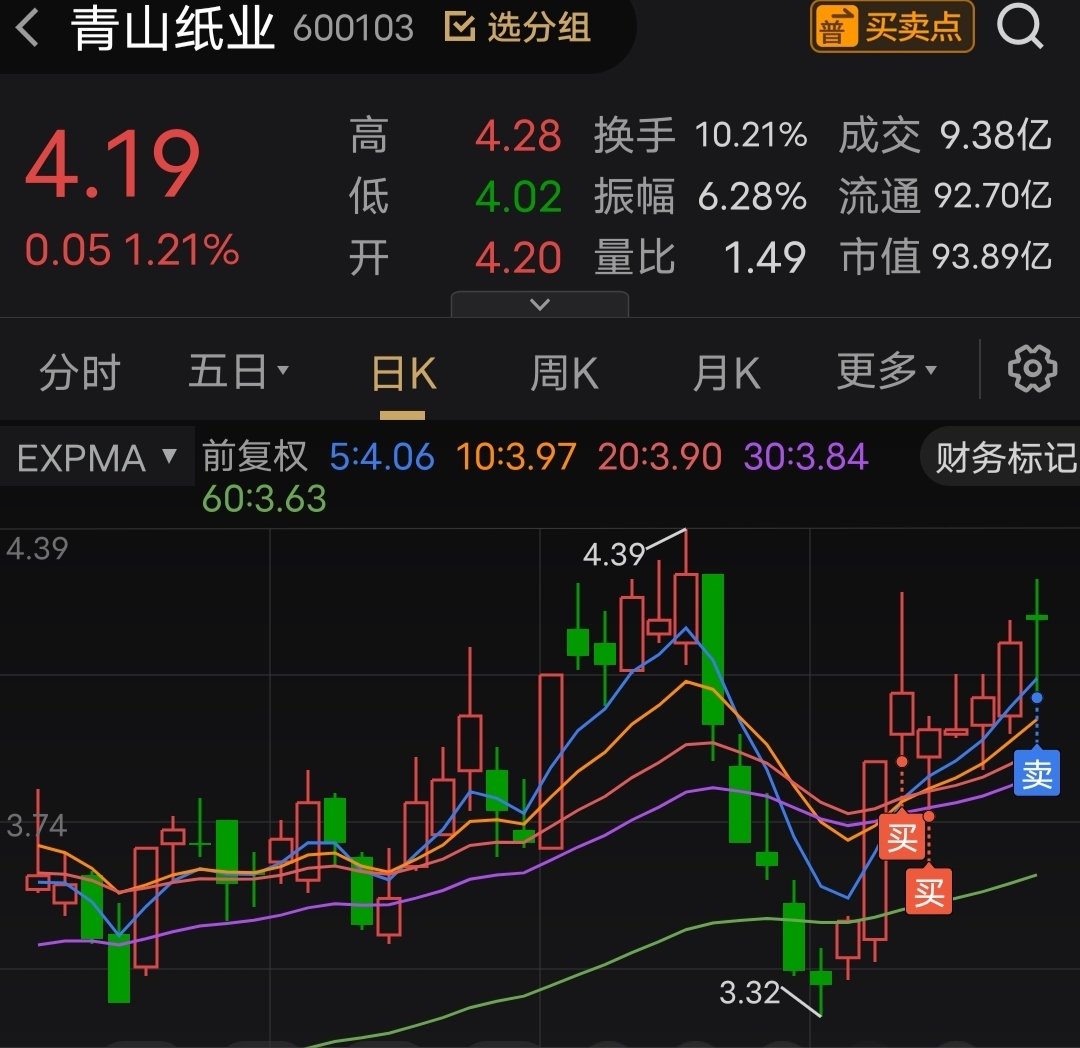Image resolution: width=1080 pixels, height=1048 pixels.
Task: Expand quote details with down chevron
Action: click(539, 304)
